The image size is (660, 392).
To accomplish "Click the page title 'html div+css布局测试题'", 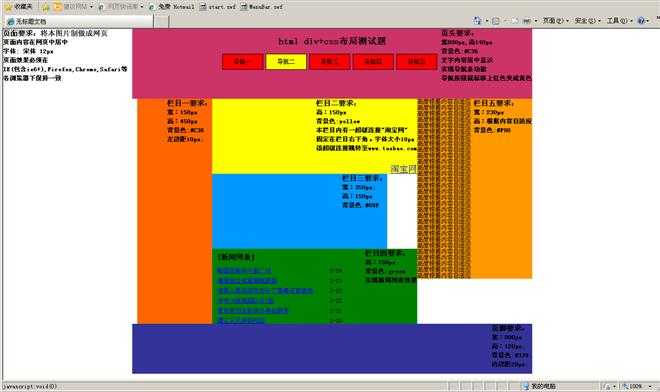I will click(x=332, y=41).
